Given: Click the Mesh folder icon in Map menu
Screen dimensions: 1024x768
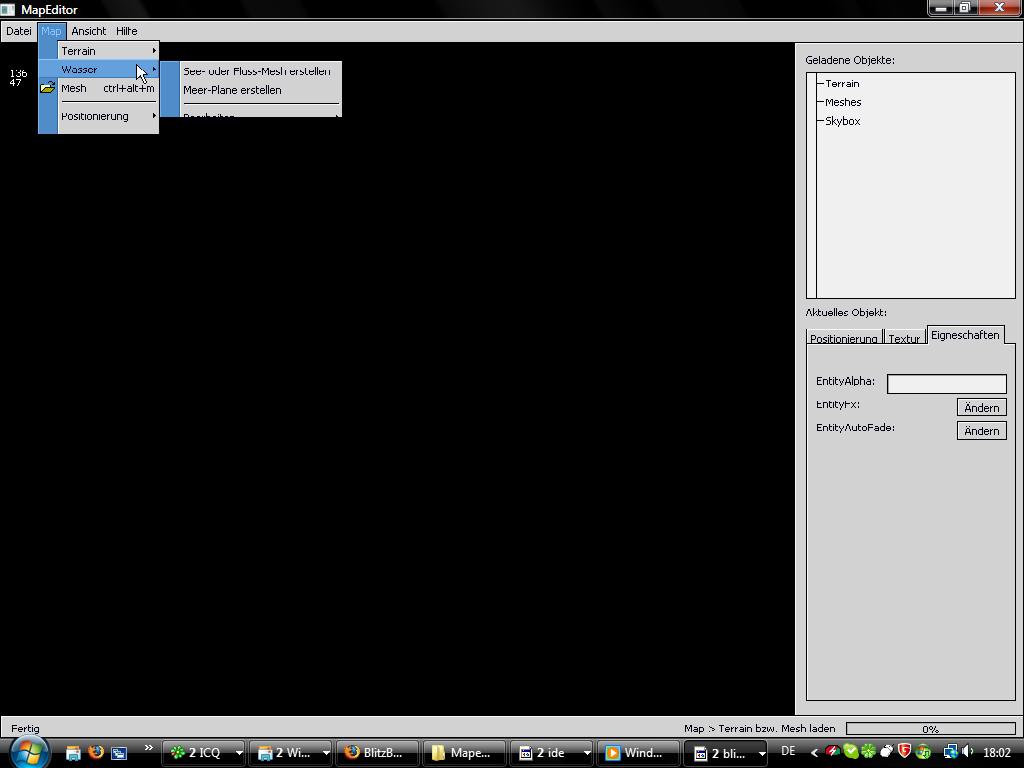Looking at the screenshot, I should pyautogui.click(x=47, y=88).
